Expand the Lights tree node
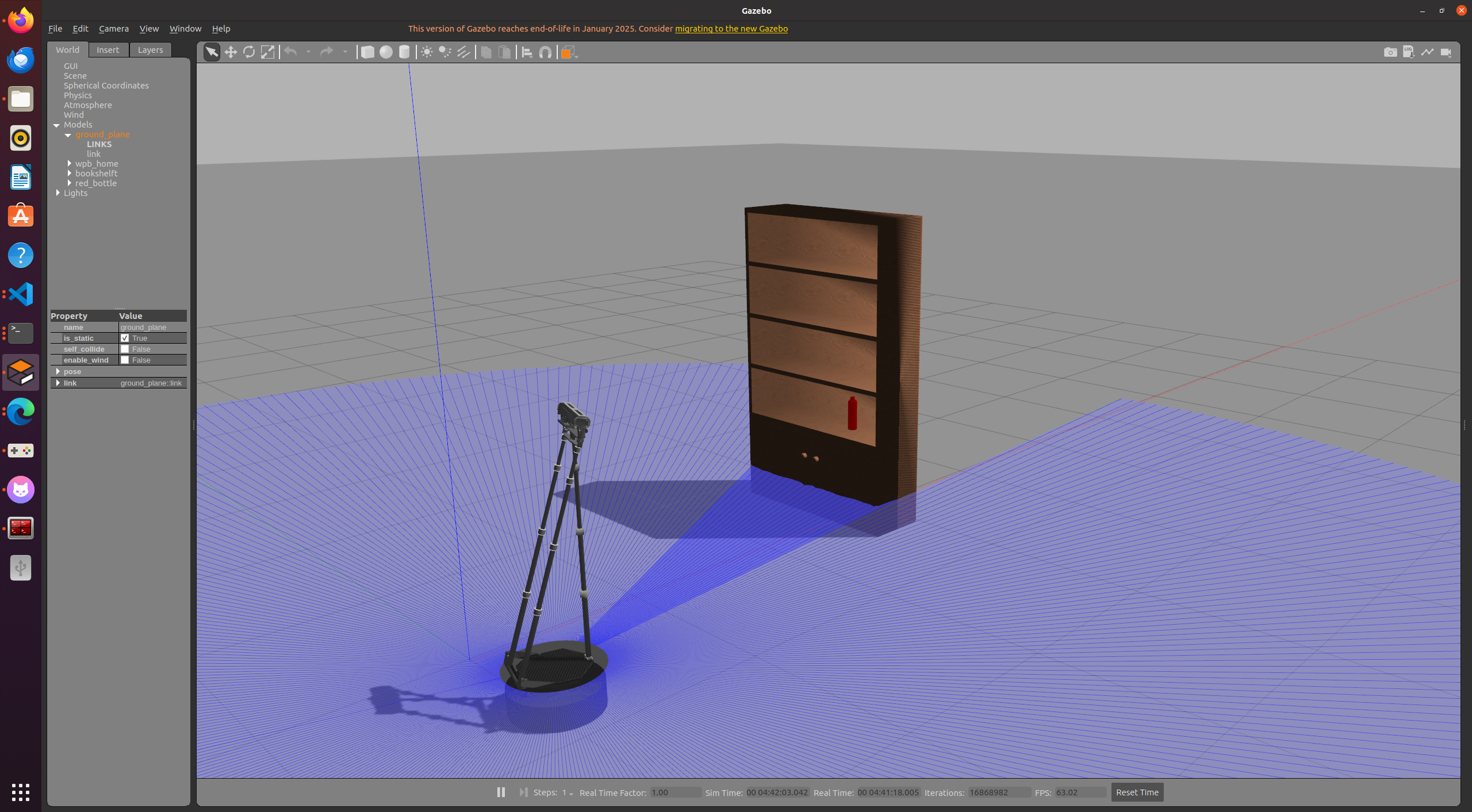The image size is (1472, 812). click(x=58, y=193)
